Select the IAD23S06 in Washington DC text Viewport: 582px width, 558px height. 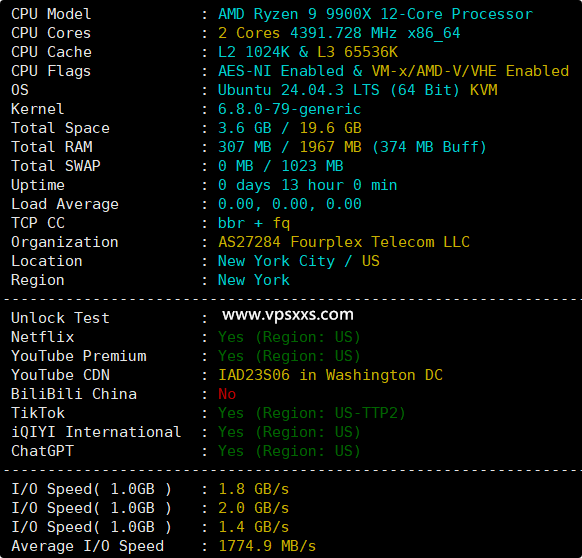pos(330,375)
